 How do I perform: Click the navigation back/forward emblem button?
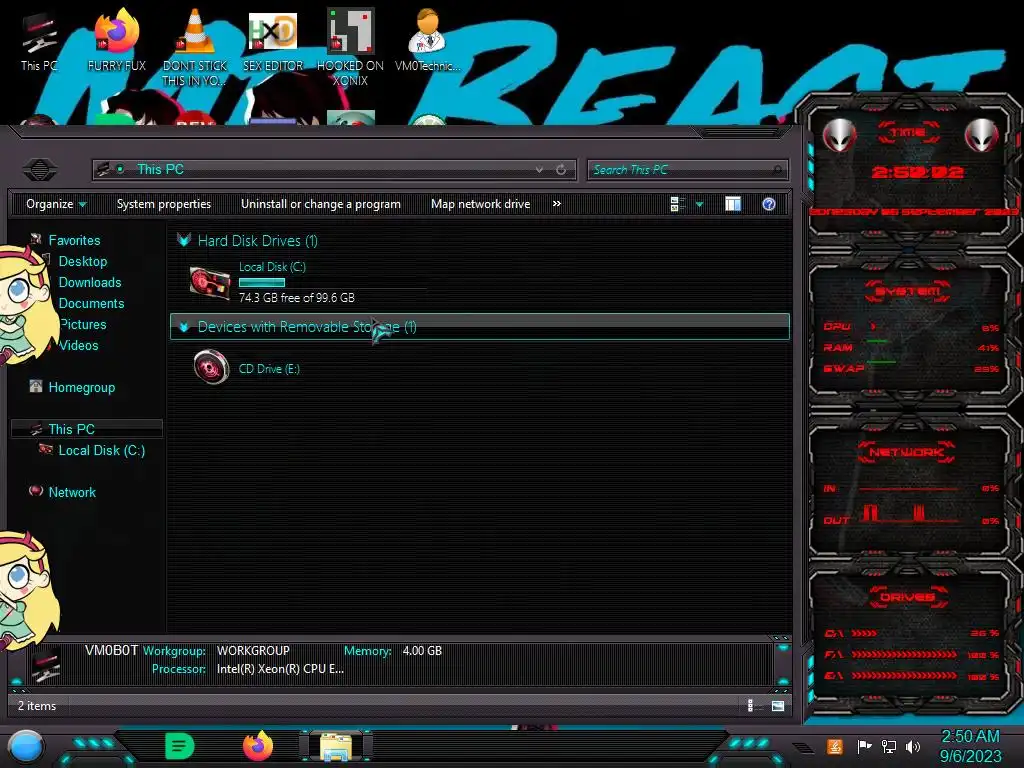click(40, 170)
